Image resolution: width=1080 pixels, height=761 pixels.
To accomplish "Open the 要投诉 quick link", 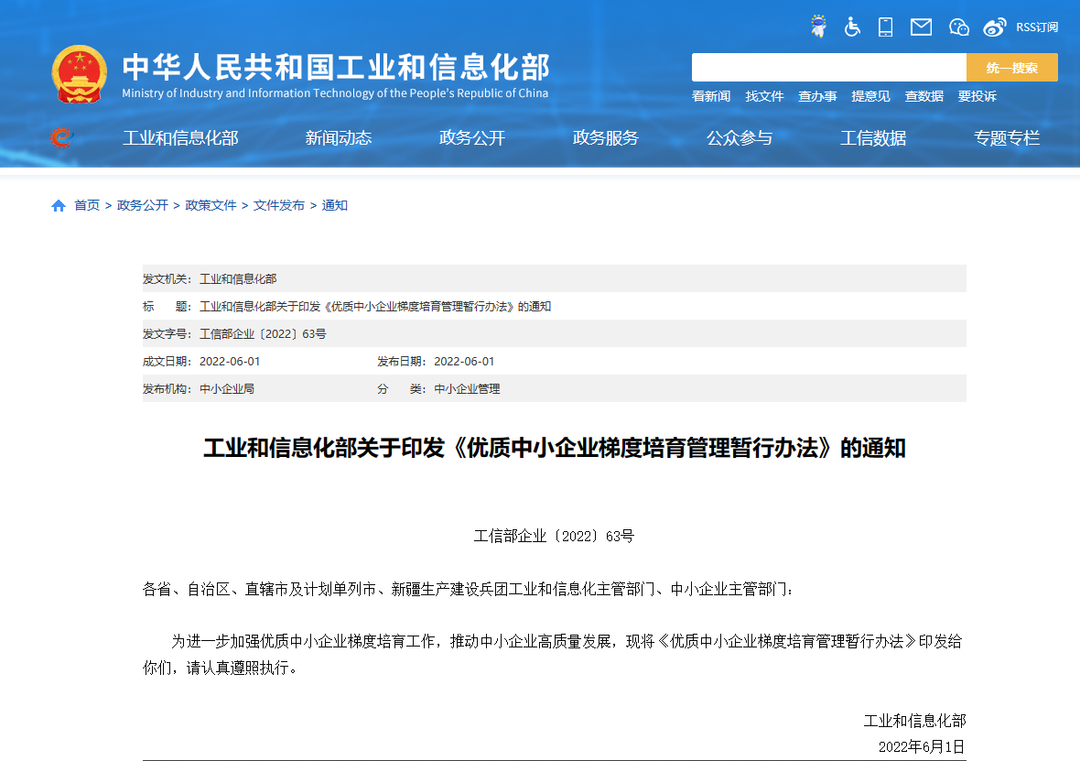I will [x=977, y=96].
